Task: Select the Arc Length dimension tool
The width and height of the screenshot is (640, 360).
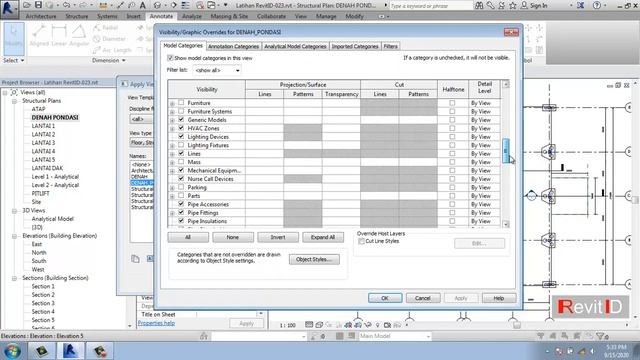Action: click(112, 50)
